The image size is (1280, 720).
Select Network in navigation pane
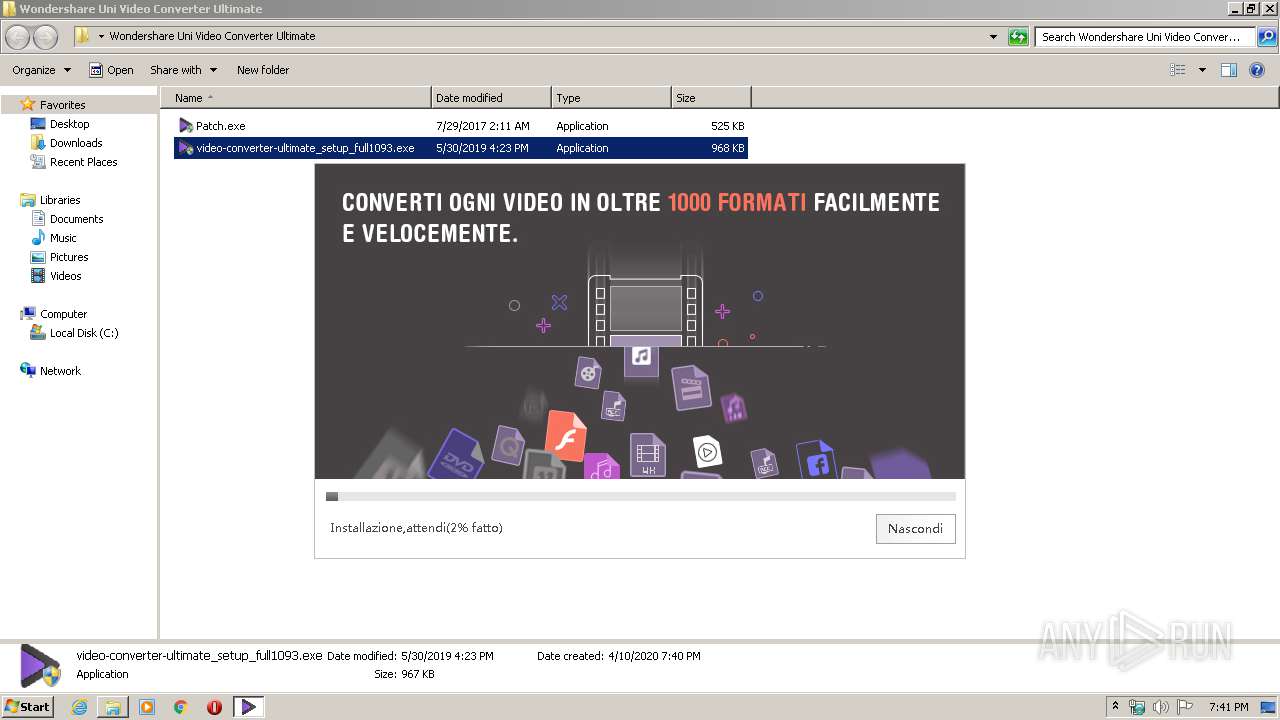click(60, 371)
